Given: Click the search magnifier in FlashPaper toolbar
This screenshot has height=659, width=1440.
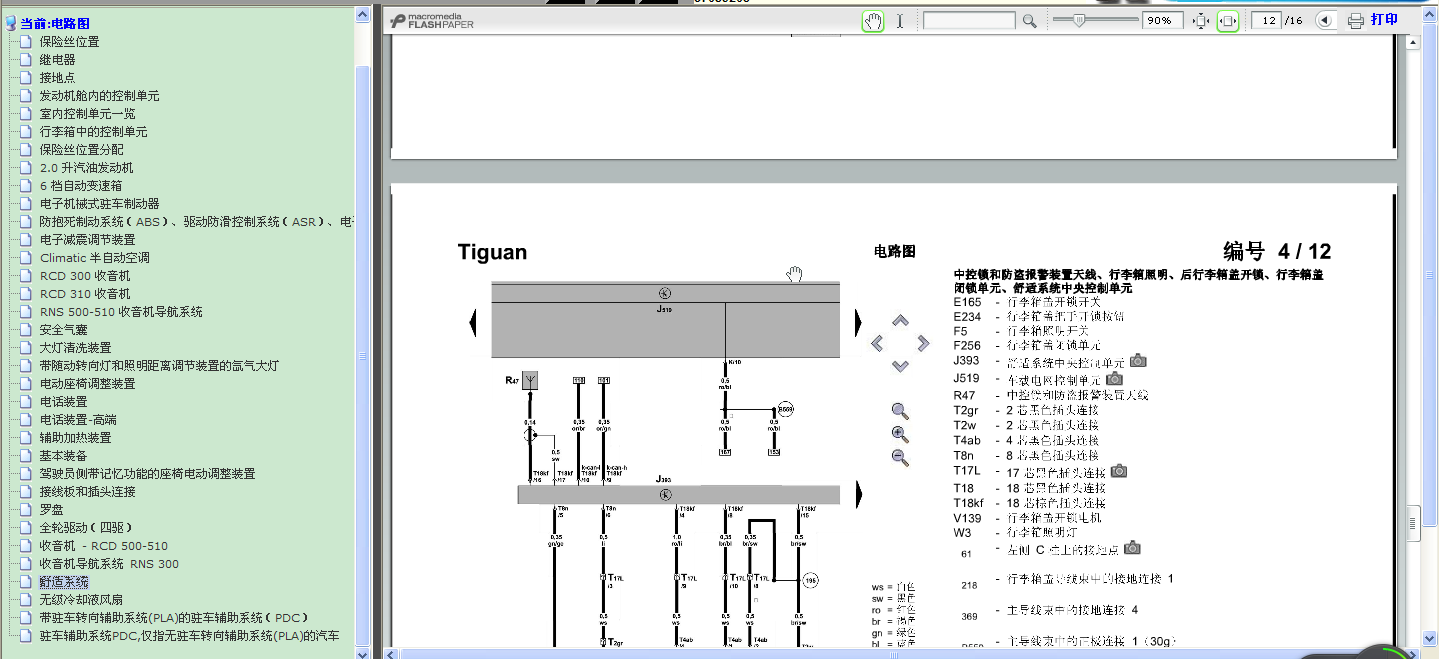Looking at the screenshot, I should click(x=1029, y=21).
